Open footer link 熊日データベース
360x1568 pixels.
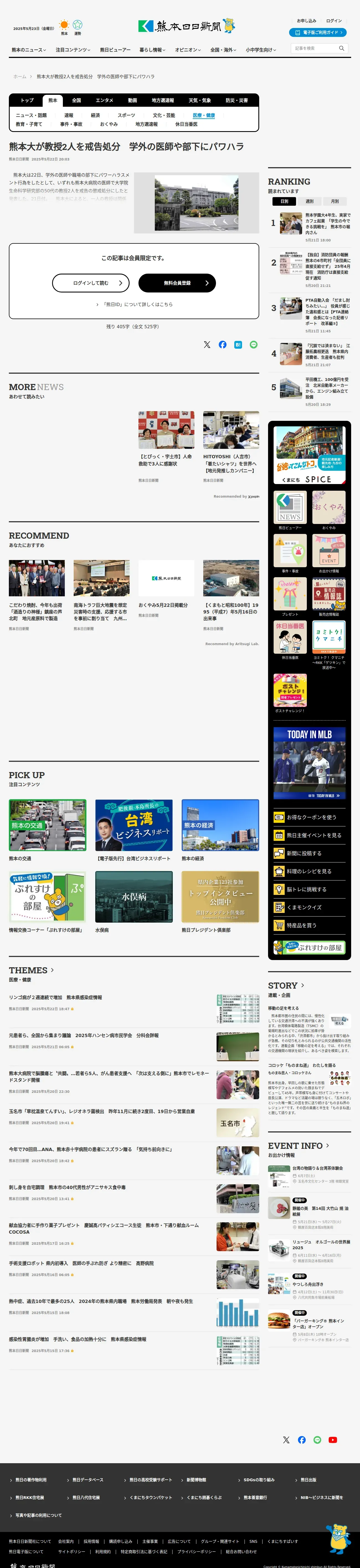point(88,1480)
